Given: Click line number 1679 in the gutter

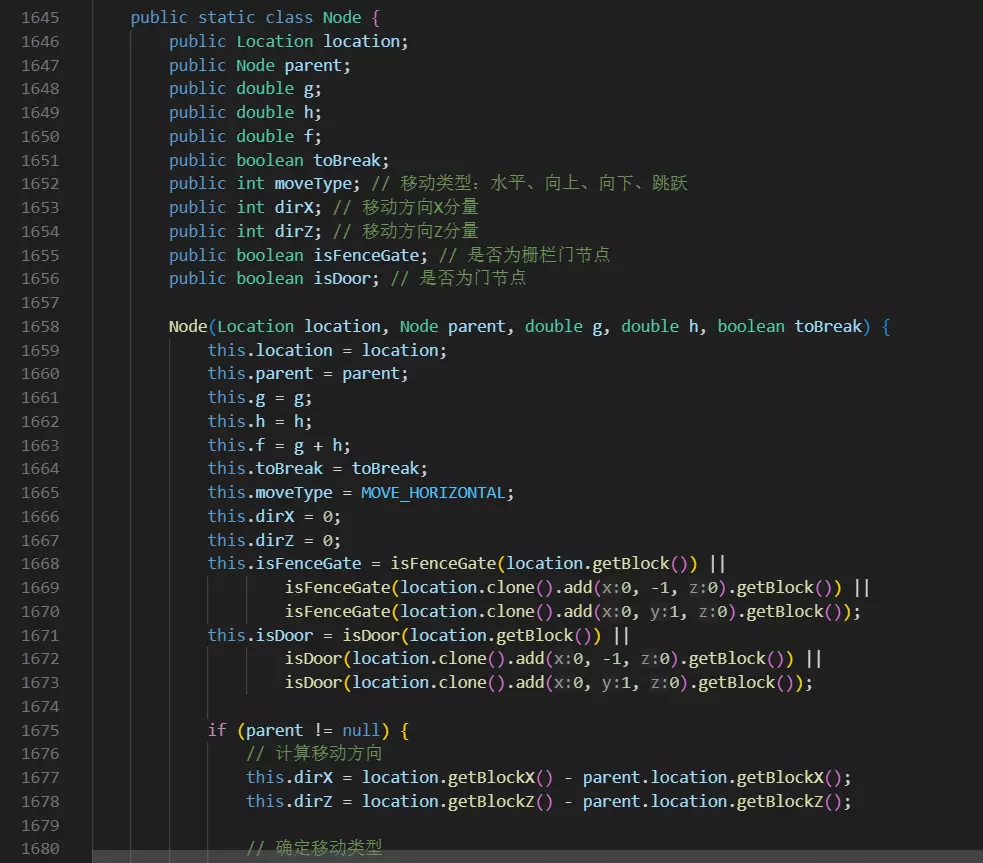Looking at the screenshot, I should [40, 825].
